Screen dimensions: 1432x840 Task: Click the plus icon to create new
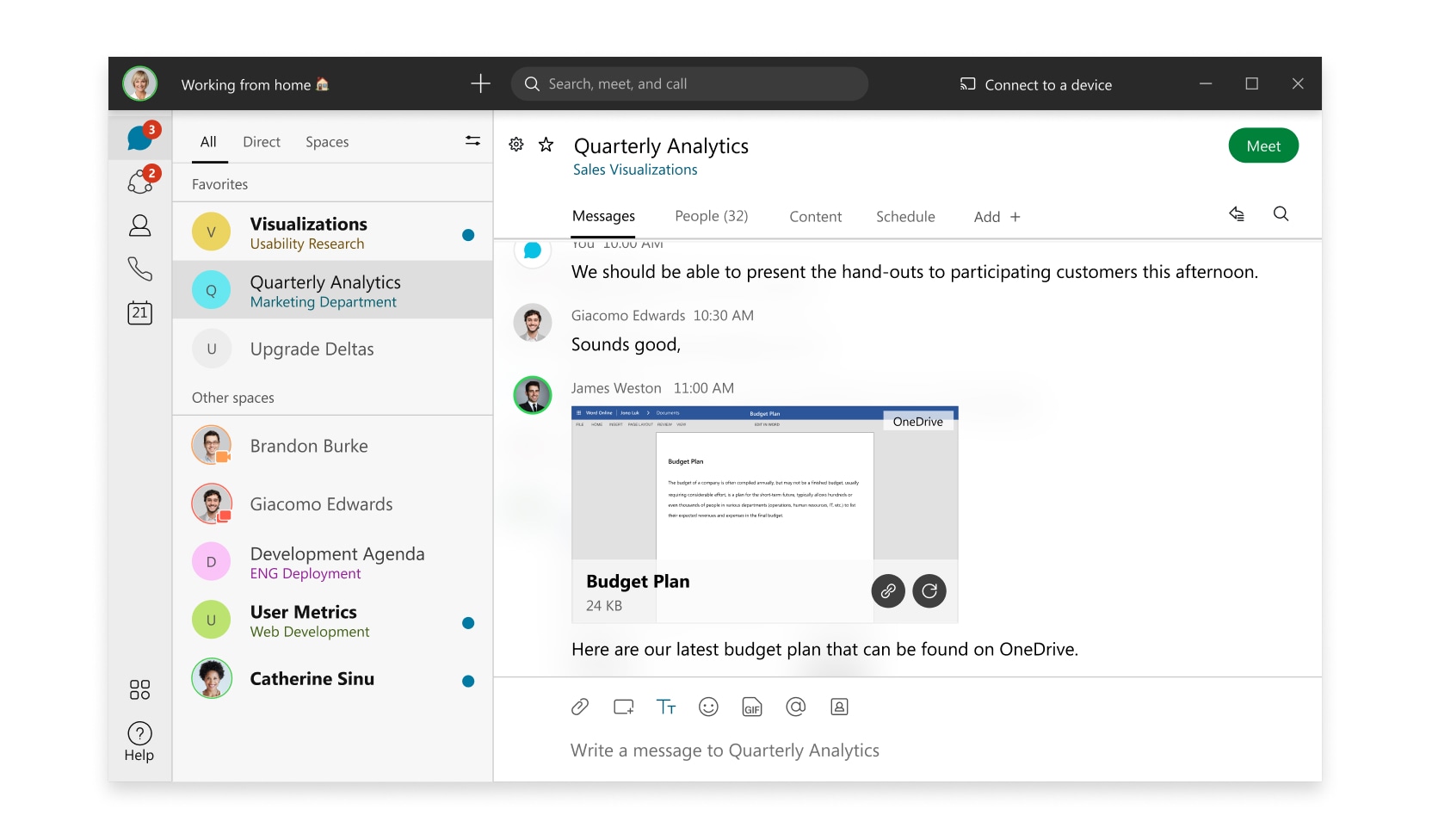(x=480, y=83)
